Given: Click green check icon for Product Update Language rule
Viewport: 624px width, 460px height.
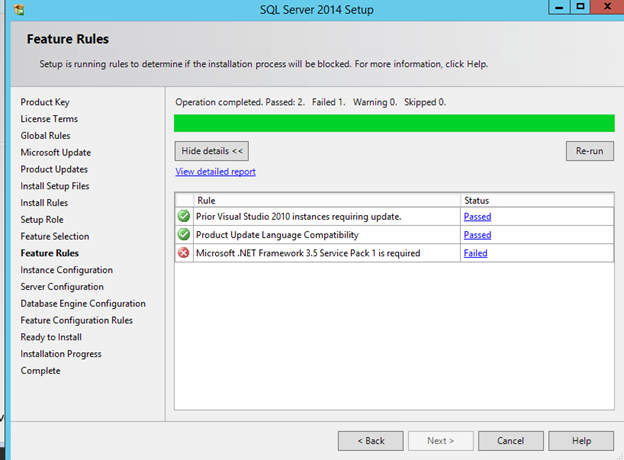Looking at the screenshot, I should tap(183, 234).
